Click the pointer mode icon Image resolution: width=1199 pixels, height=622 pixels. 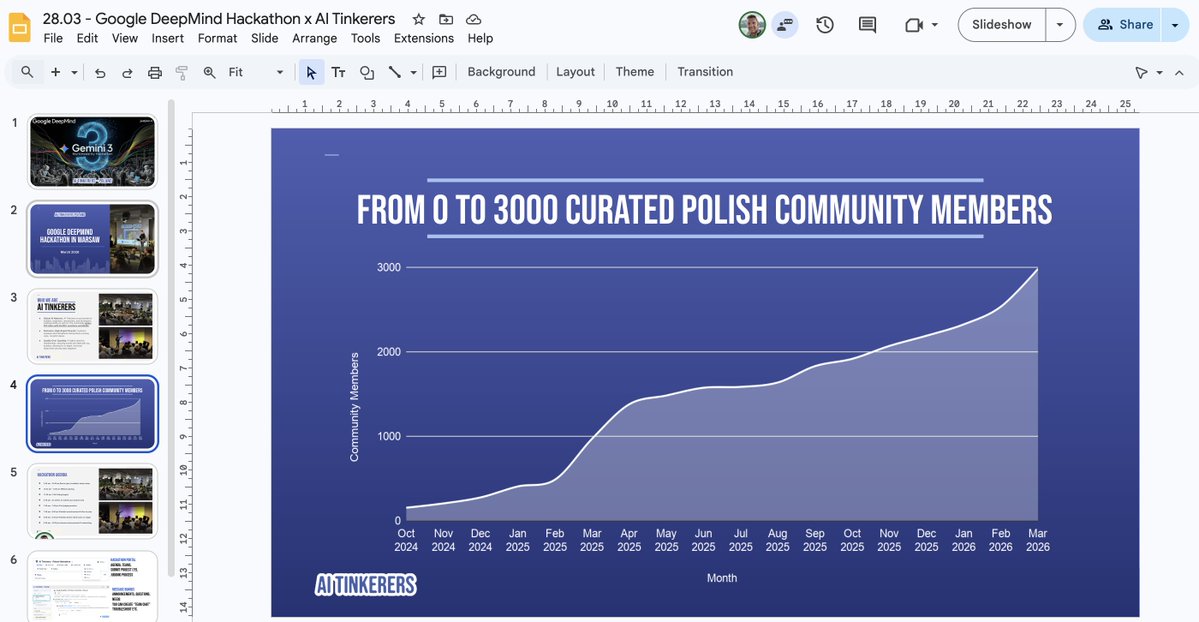(x=1141, y=73)
